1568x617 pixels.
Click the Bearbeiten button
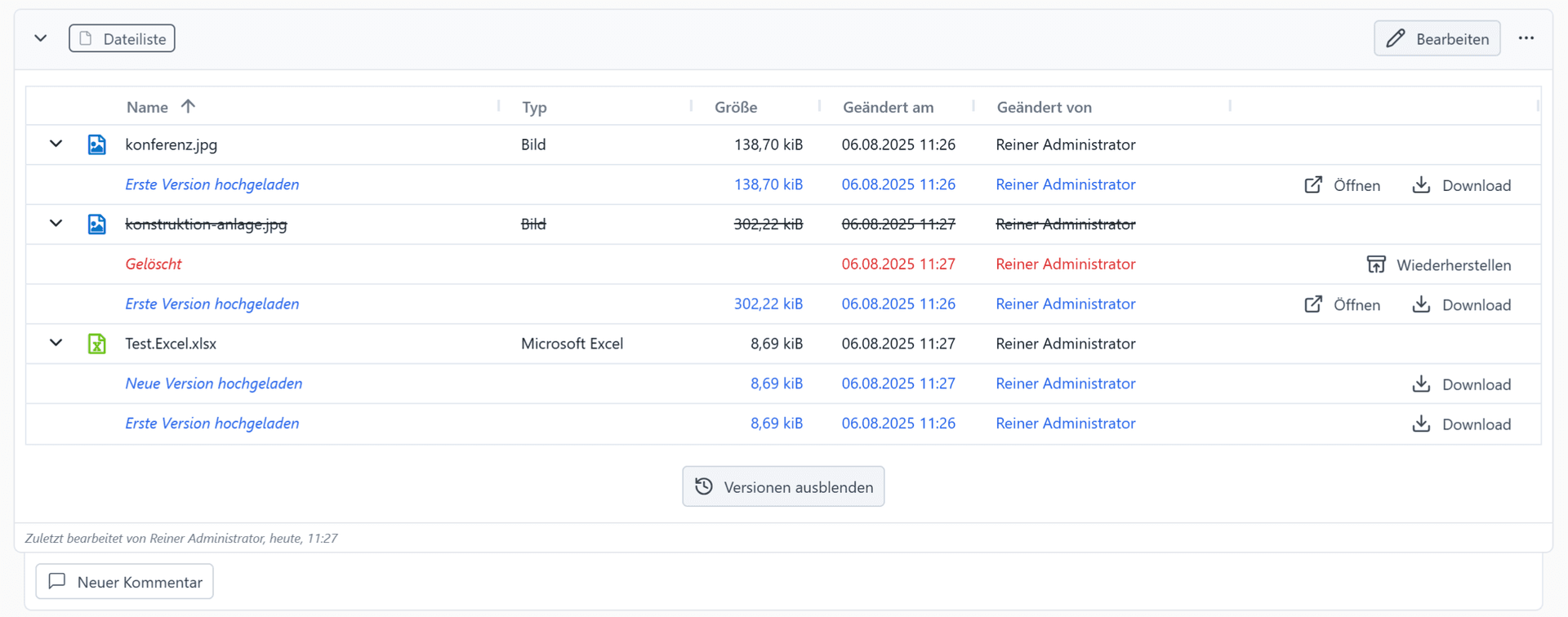point(1437,38)
